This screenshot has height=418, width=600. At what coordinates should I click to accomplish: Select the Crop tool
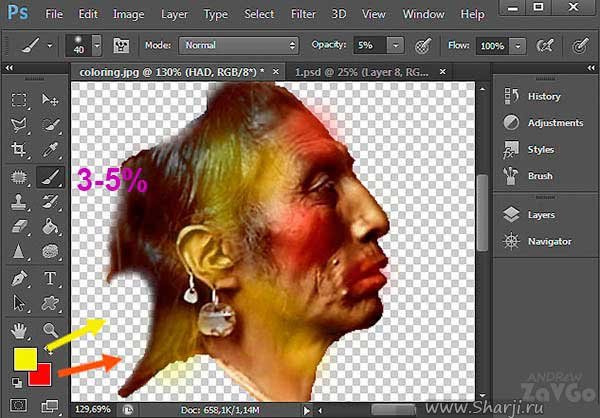[x=19, y=150]
